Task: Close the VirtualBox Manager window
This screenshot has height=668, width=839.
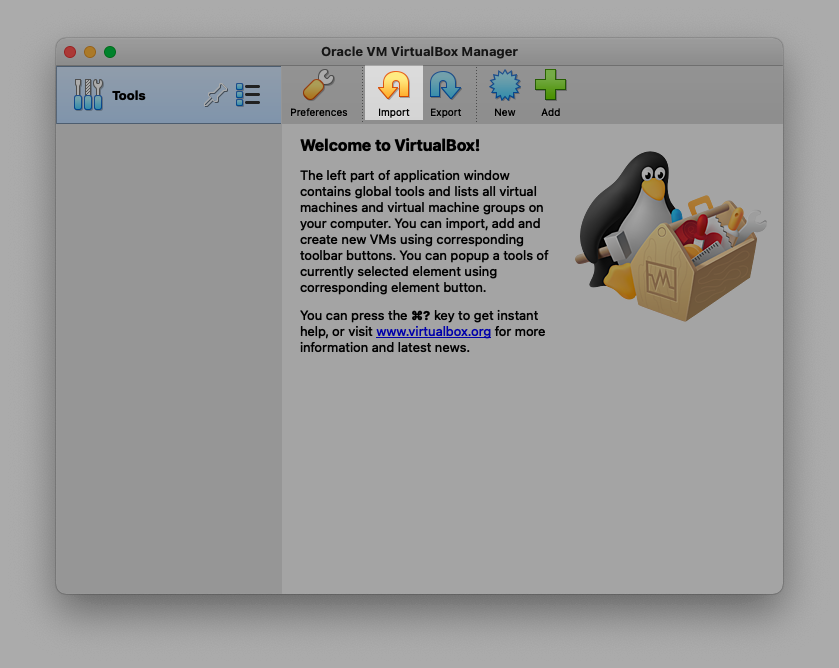Action: pos(70,52)
